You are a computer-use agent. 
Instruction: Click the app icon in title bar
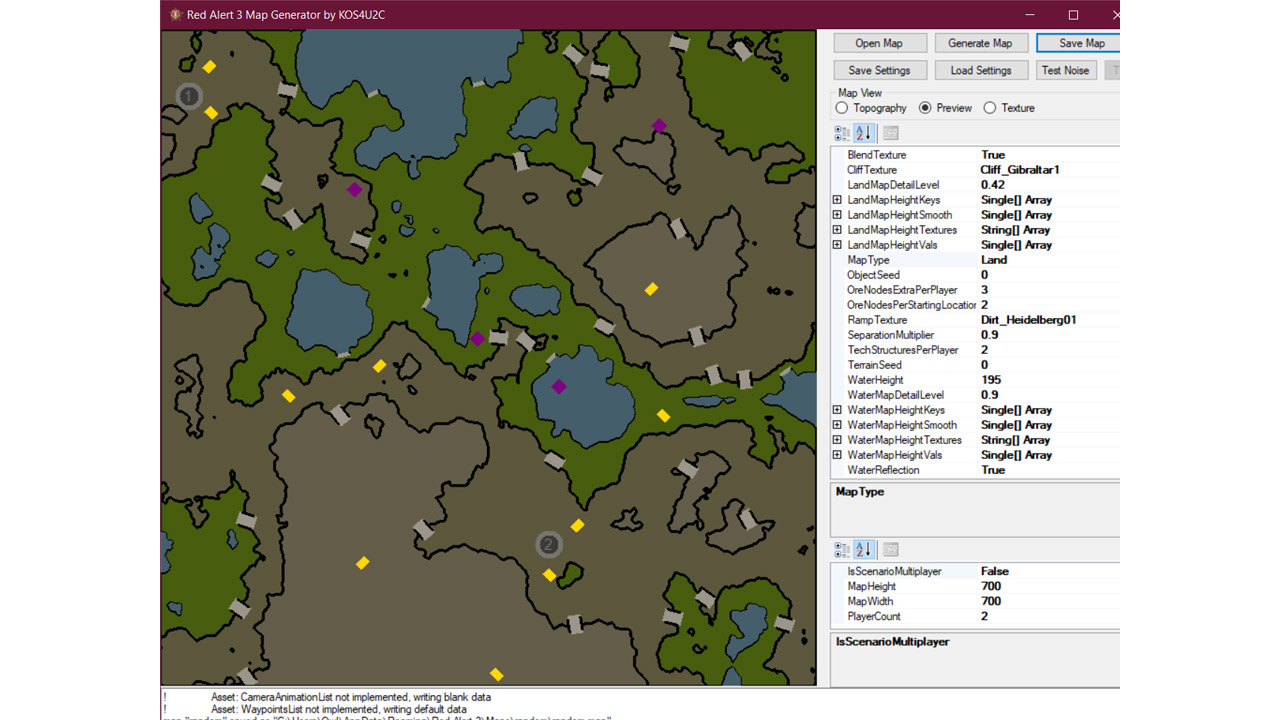click(x=175, y=15)
